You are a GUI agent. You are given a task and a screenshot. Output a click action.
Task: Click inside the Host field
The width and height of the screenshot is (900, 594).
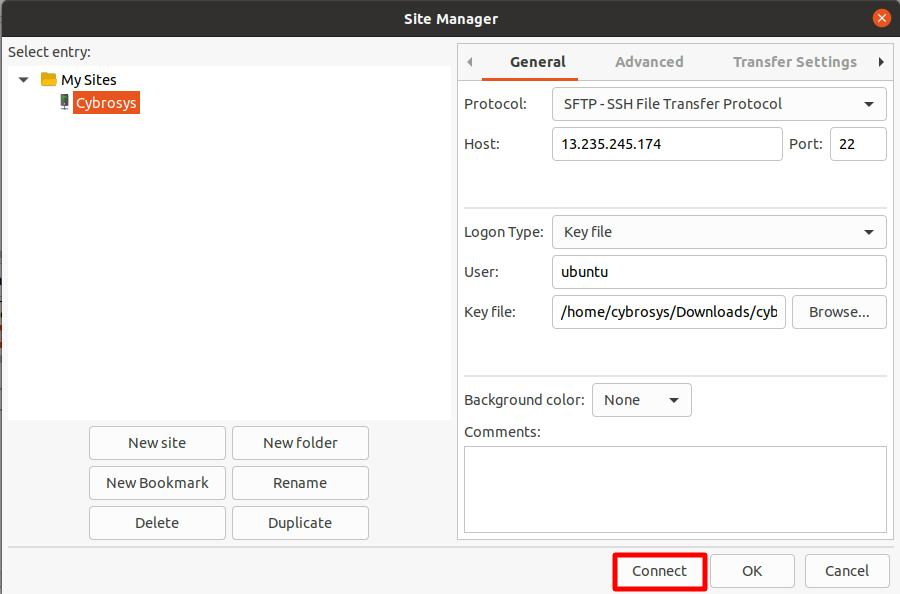point(667,143)
